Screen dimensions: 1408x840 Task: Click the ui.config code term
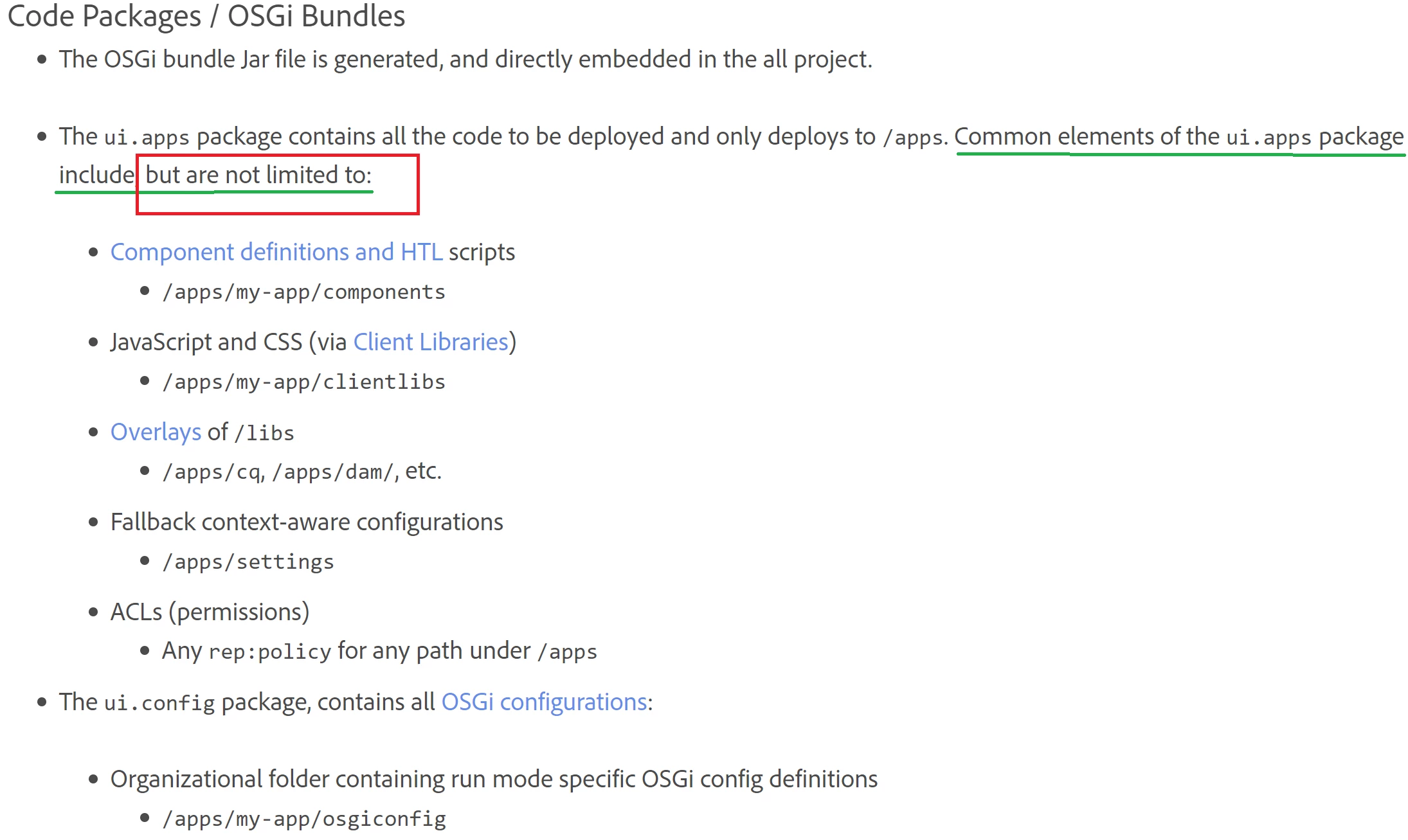pyautogui.click(x=159, y=703)
